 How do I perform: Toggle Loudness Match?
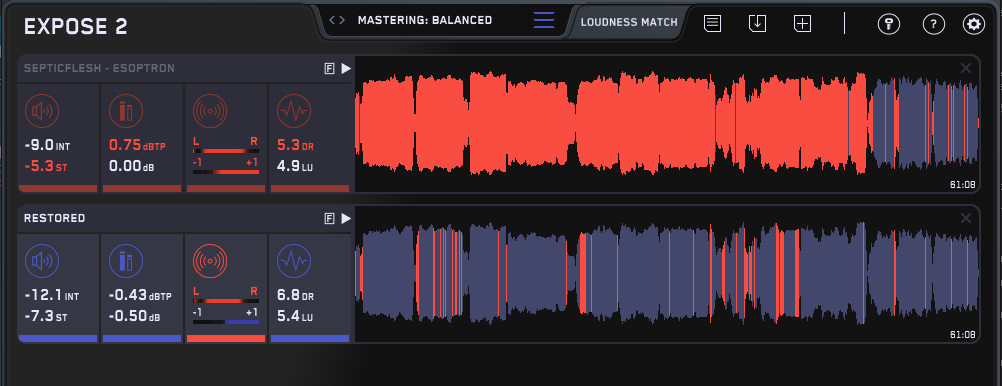pos(629,22)
